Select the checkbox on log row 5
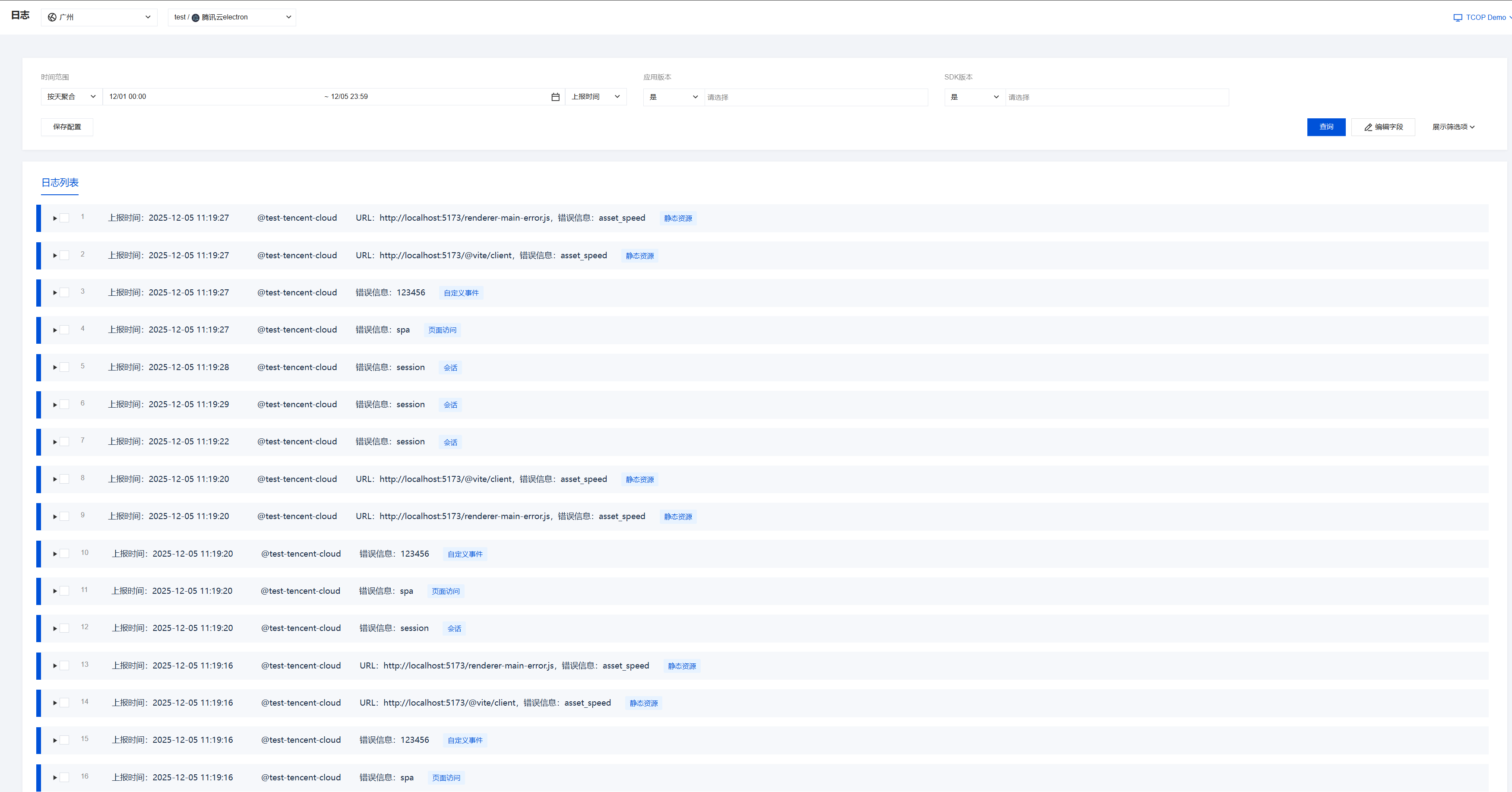1512x792 pixels. [65, 367]
